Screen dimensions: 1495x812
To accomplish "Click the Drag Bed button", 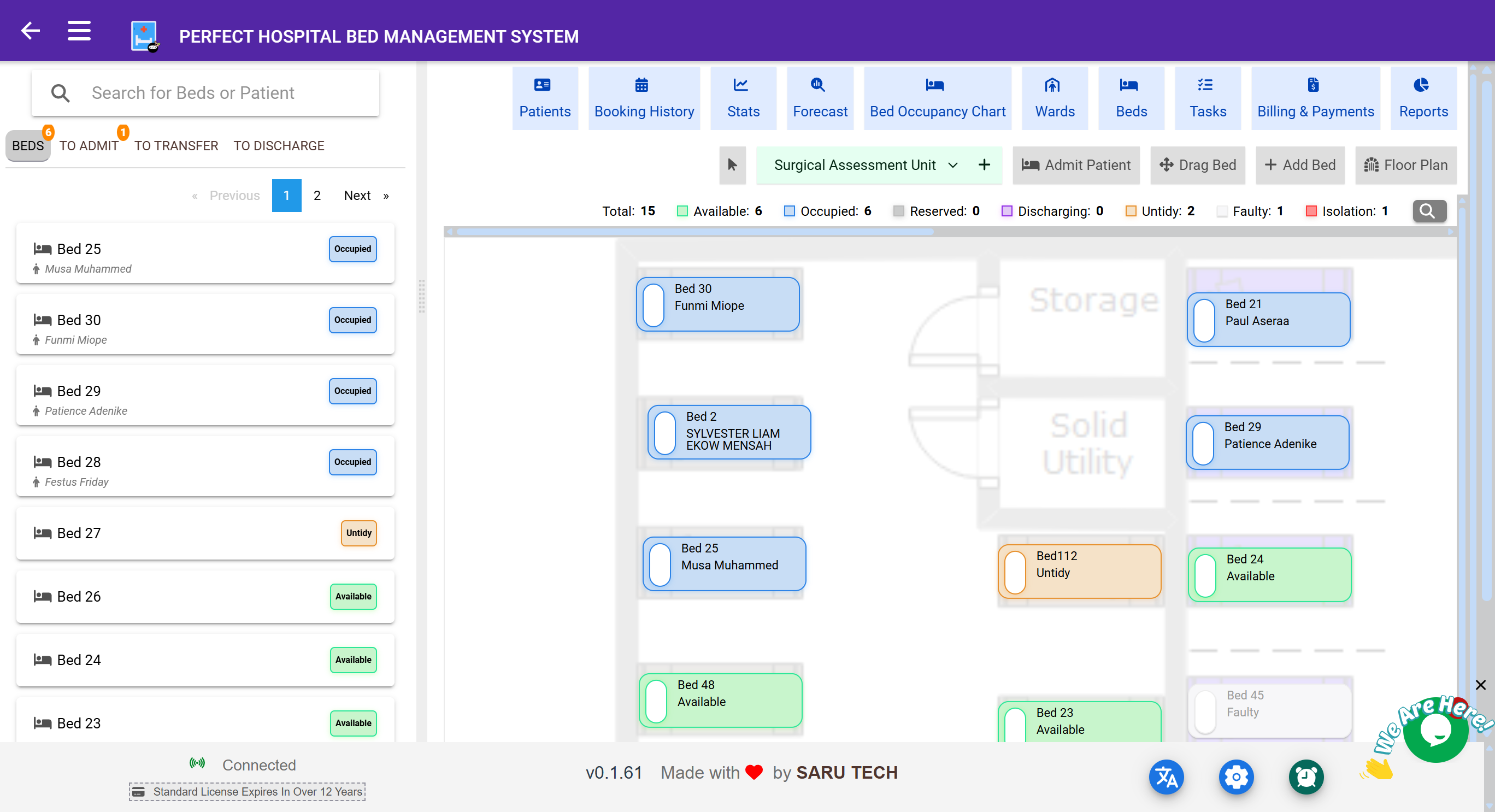I will pos(1197,165).
